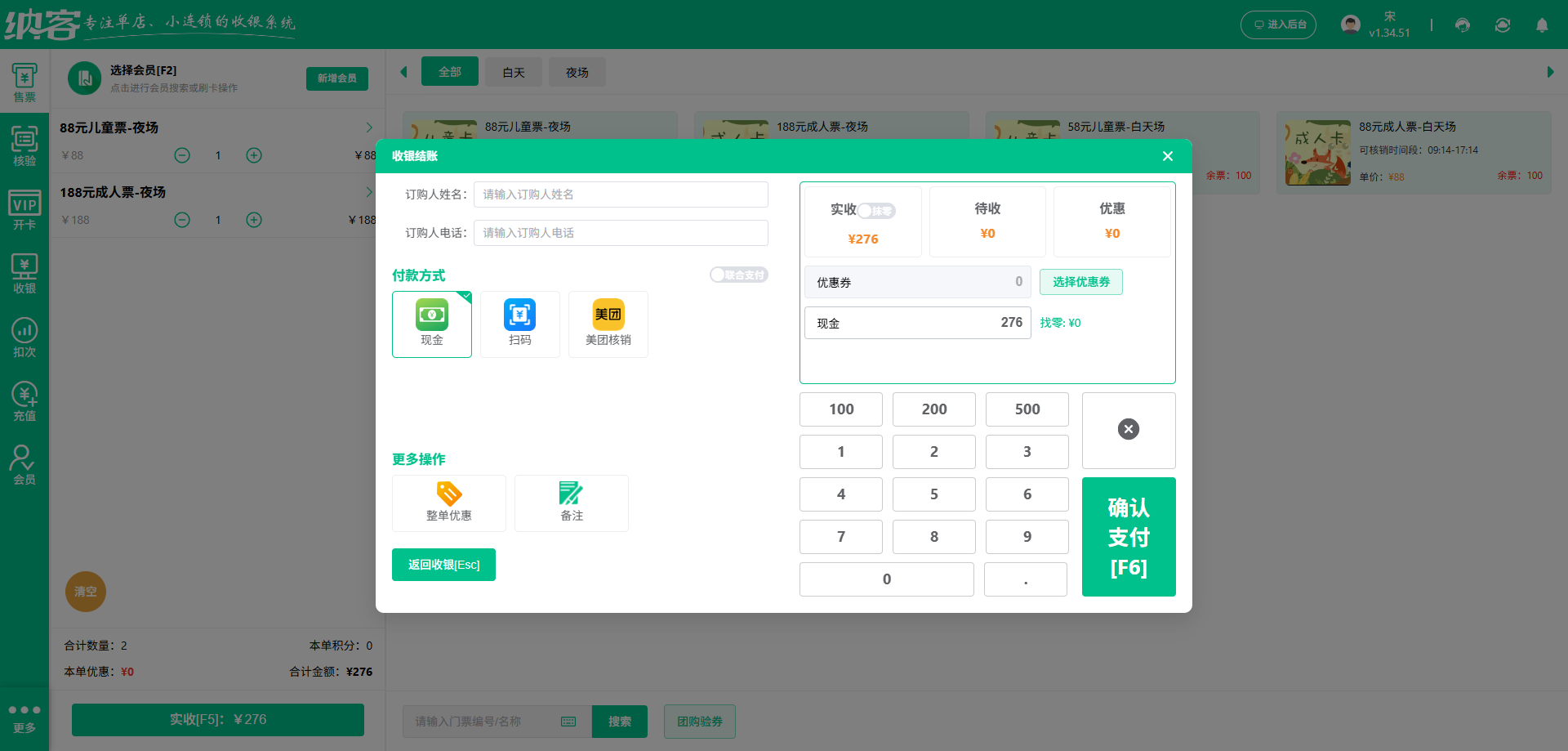Image resolution: width=1568 pixels, height=751 pixels.
Task: Click 确认支付 [F6] confirm payment button
Action: (x=1129, y=537)
